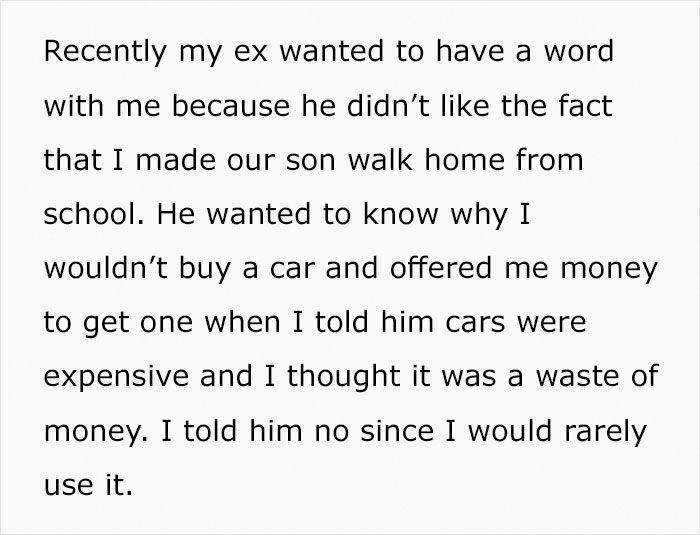Click the word "ex" in the first line
The width and height of the screenshot is (700, 535).
250,53
